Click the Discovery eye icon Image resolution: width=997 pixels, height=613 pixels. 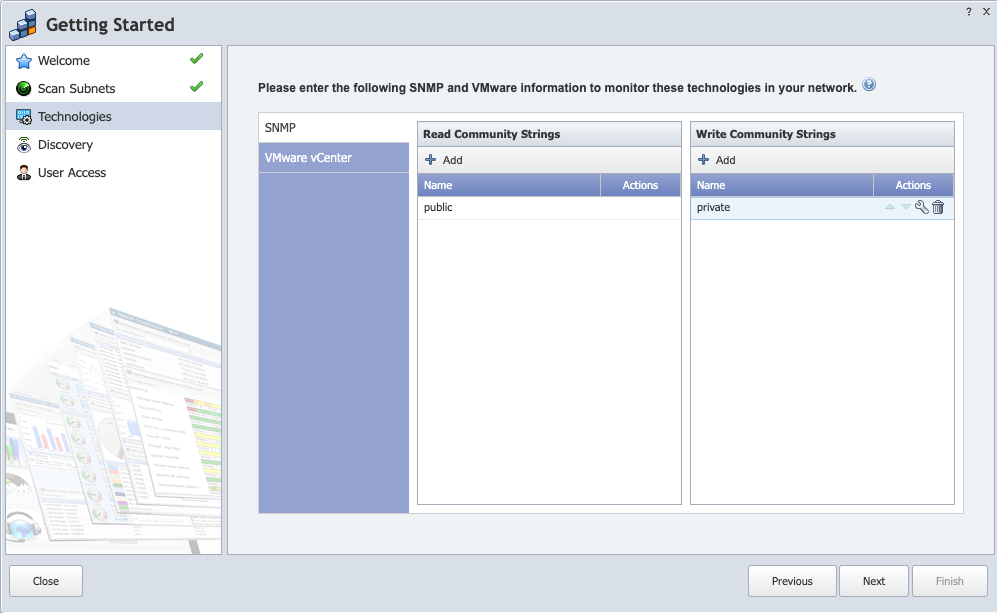click(x=24, y=145)
